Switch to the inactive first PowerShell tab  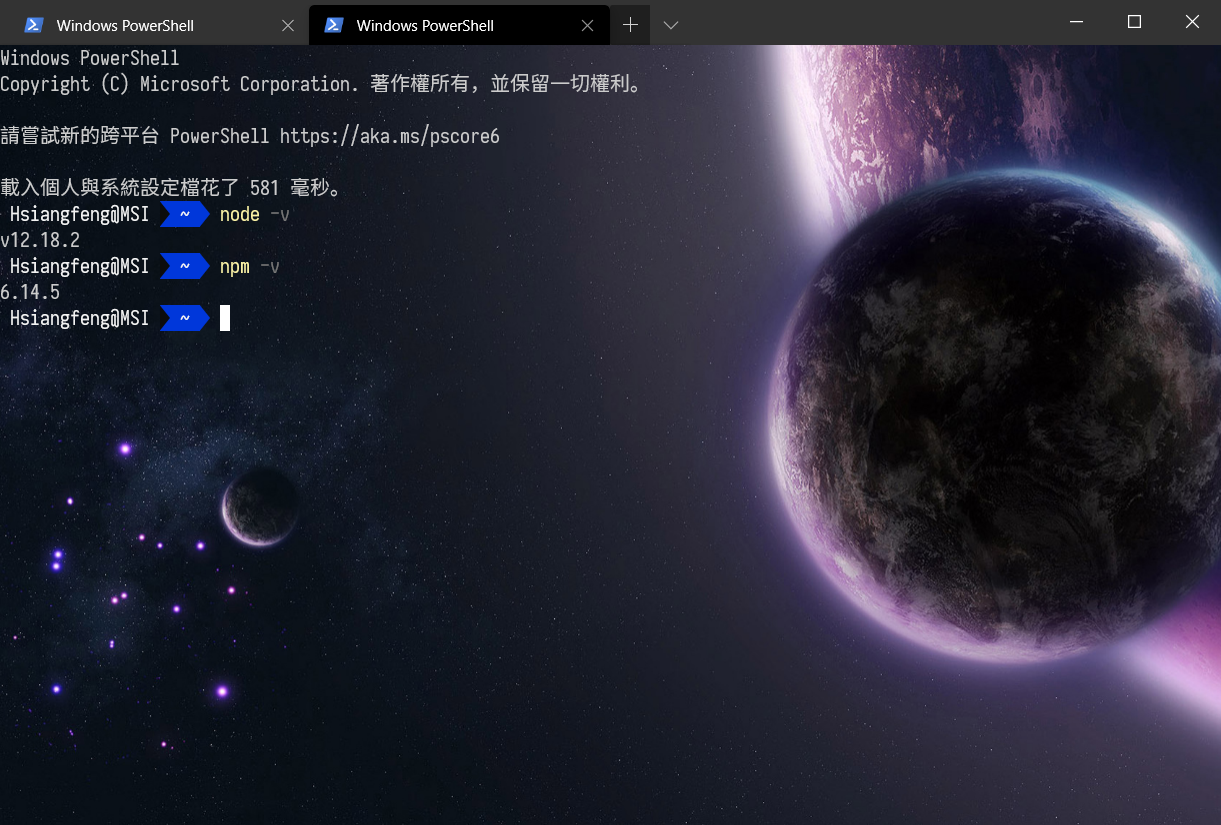point(125,26)
